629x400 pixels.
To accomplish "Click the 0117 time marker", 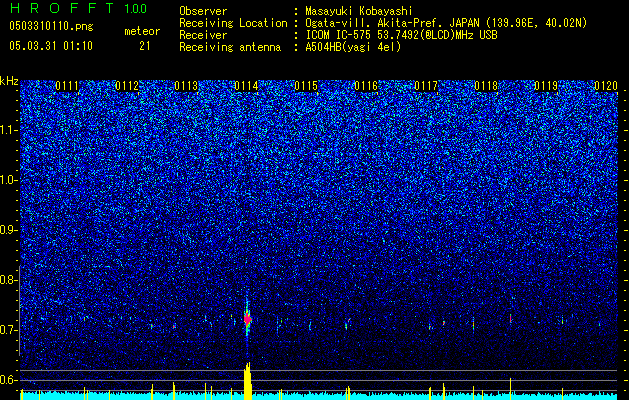I will click(x=426, y=86).
